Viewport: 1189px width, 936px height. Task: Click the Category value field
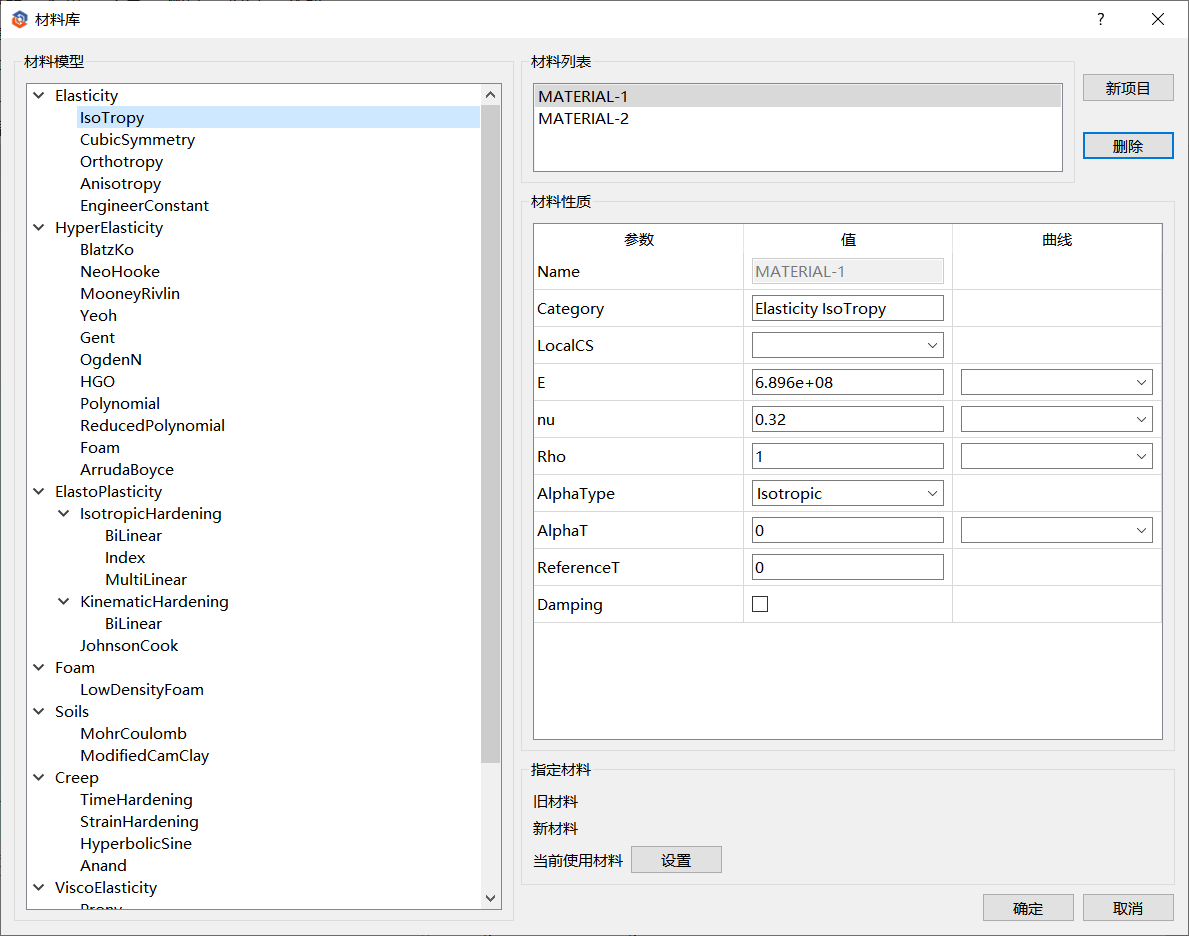(x=848, y=308)
